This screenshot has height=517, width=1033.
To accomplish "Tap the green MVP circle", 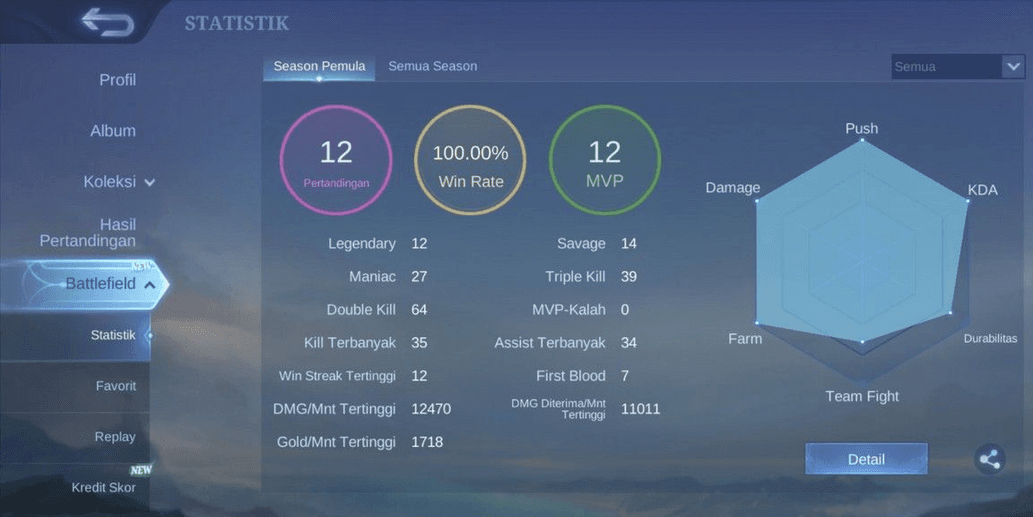I will click(x=605, y=160).
